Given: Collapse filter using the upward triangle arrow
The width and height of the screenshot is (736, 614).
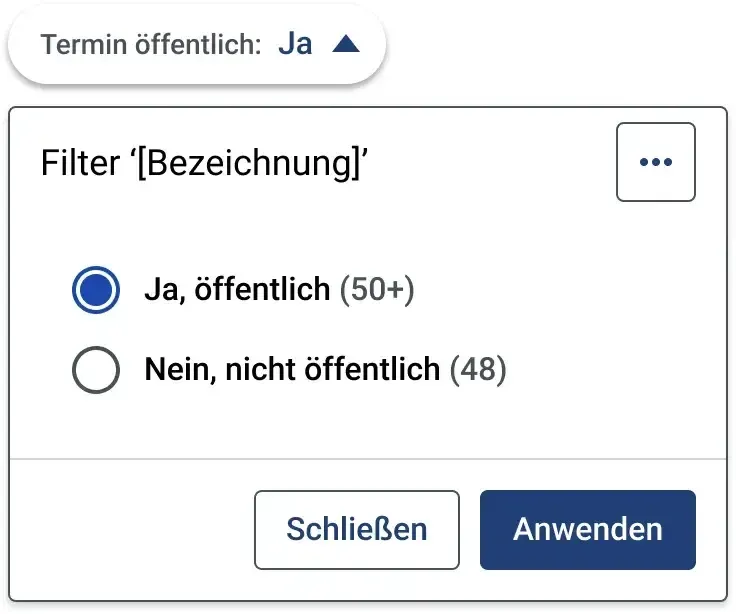Looking at the screenshot, I should tap(346, 44).
